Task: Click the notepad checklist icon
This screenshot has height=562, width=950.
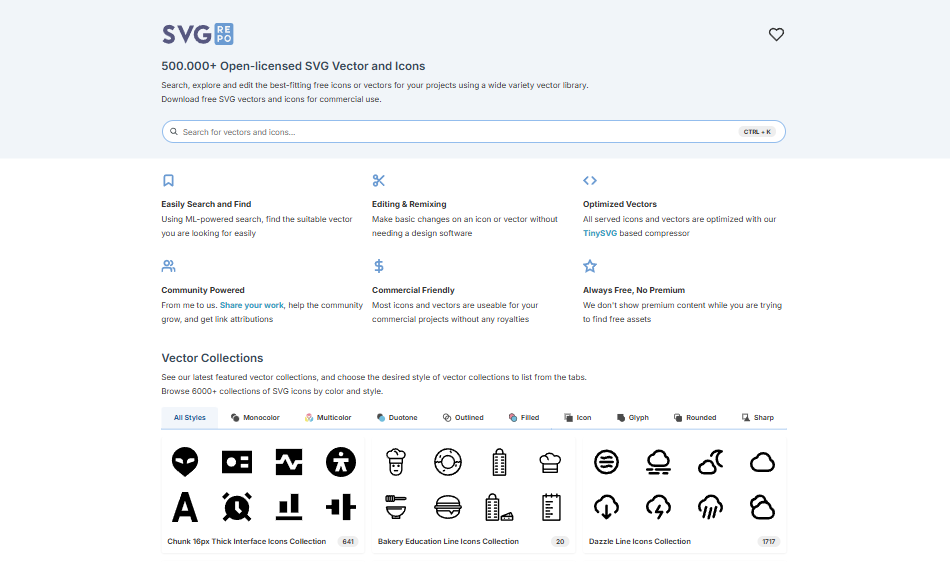Action: pyautogui.click(x=551, y=507)
